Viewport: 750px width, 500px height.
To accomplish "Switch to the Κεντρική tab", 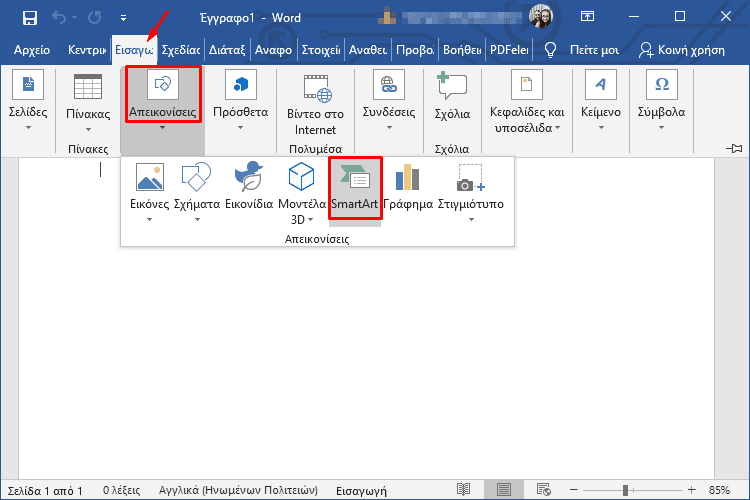I will tap(87, 50).
